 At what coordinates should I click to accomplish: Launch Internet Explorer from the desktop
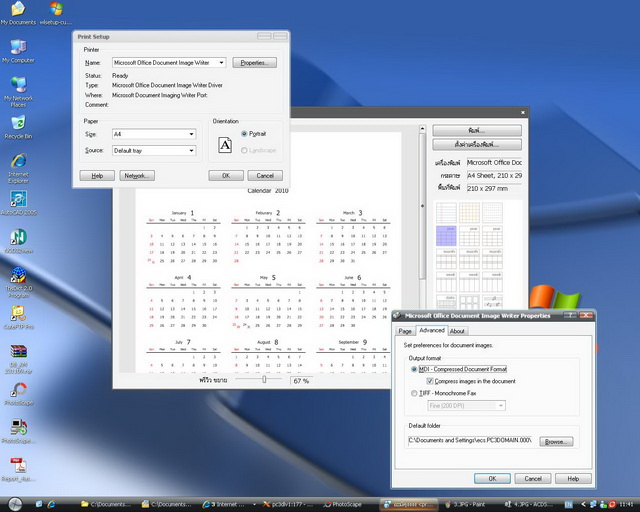[18, 167]
